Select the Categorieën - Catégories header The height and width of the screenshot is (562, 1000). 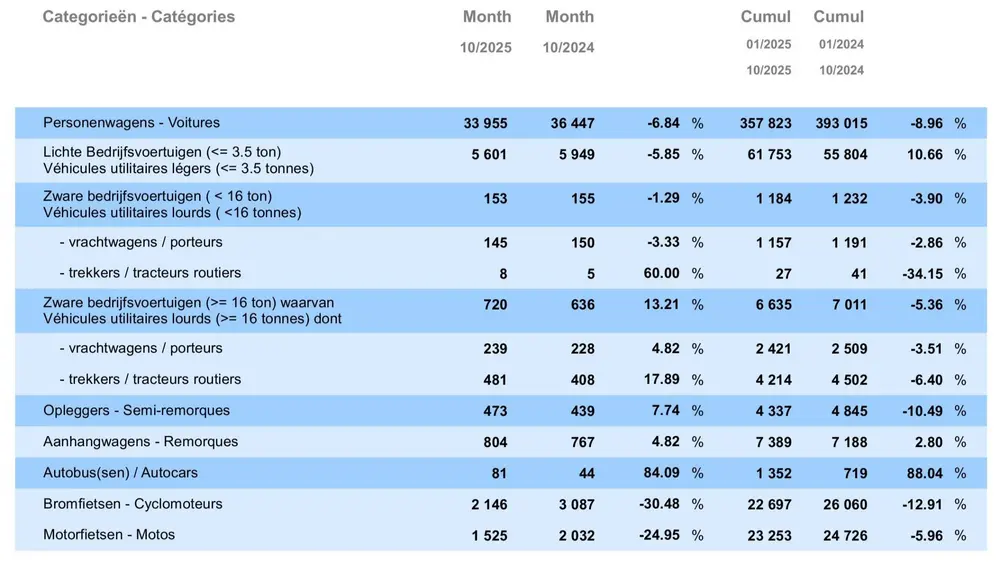[139, 17]
